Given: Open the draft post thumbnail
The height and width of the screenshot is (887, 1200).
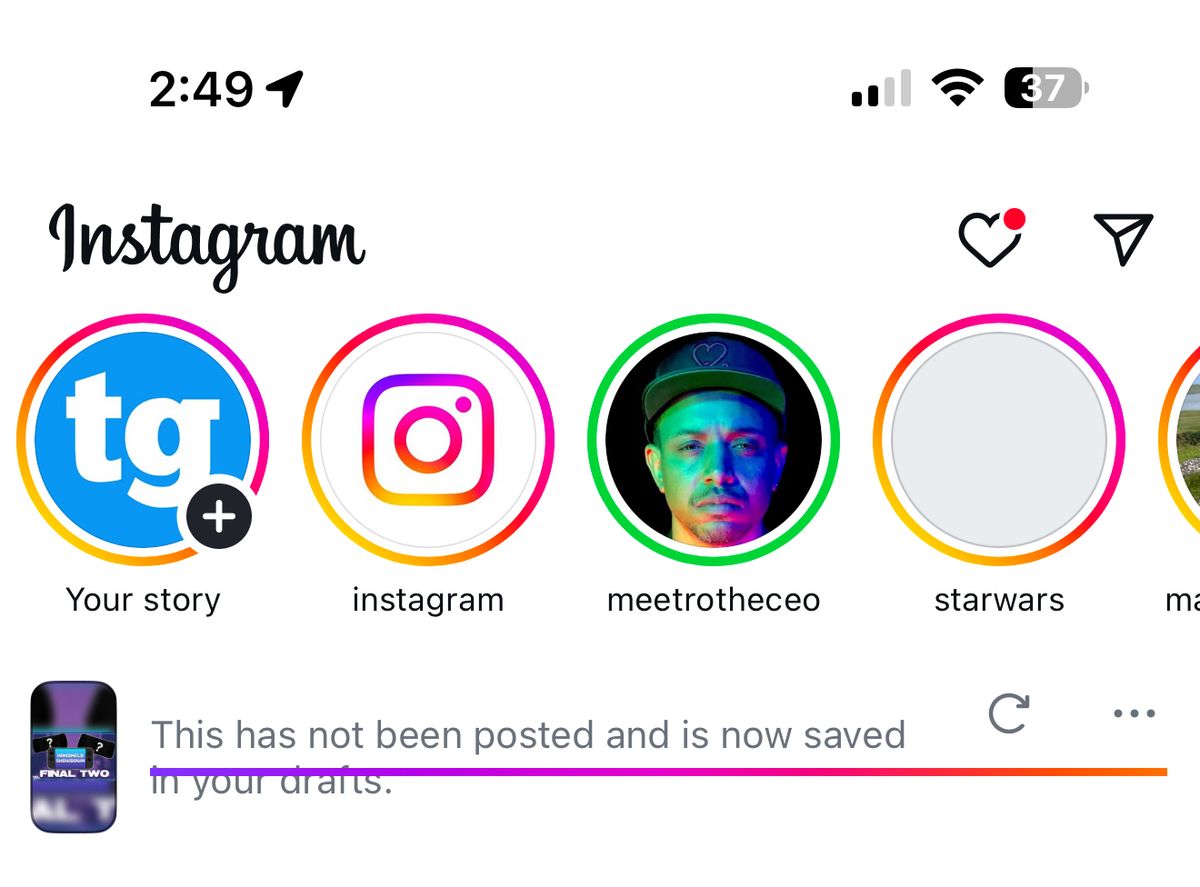Looking at the screenshot, I should tap(74, 757).
